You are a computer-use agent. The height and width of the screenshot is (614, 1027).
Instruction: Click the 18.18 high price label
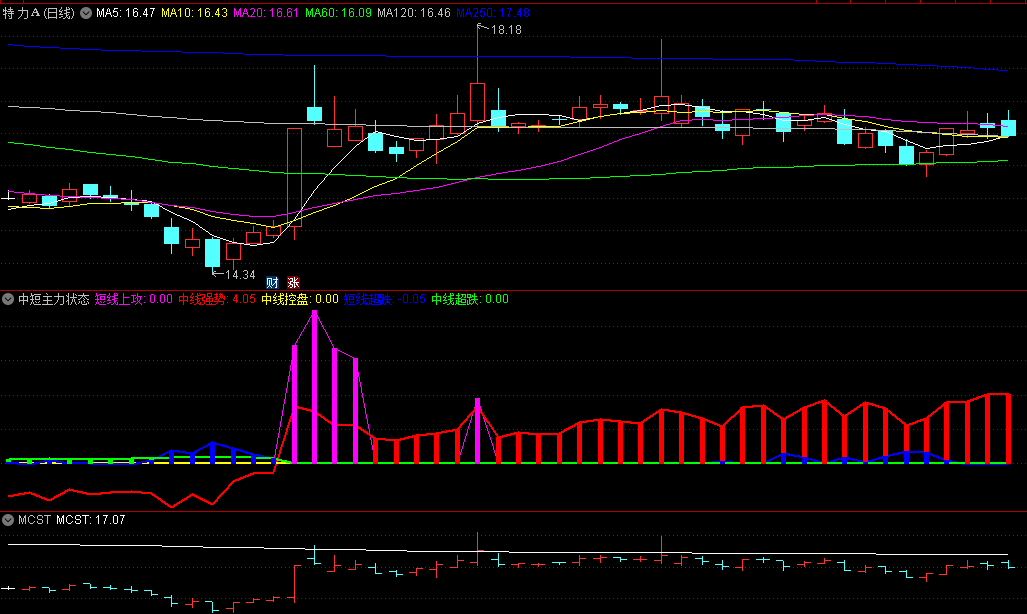[x=506, y=30]
